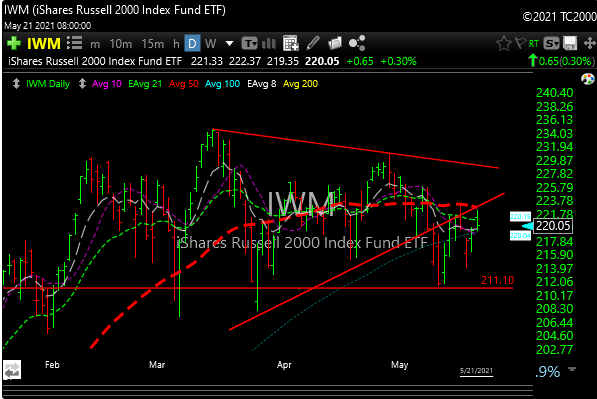Toggle the RT real-time indicator
The image size is (597, 399).
click(x=534, y=44)
